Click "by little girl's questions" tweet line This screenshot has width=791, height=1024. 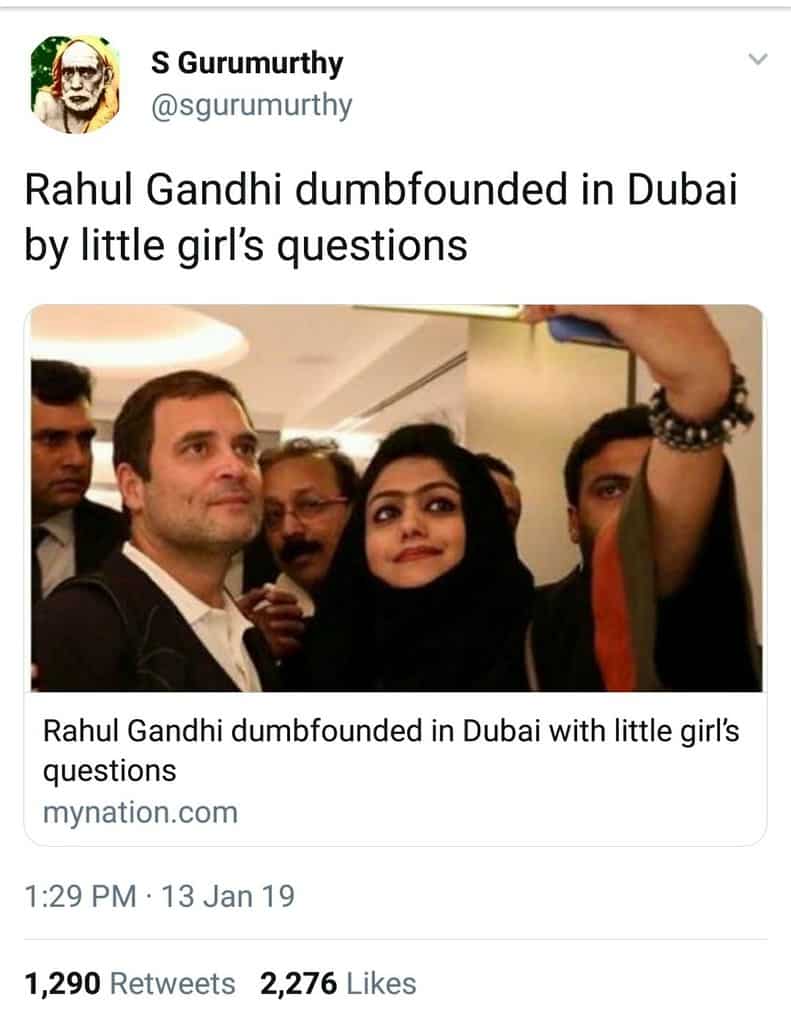pyautogui.click(x=246, y=243)
